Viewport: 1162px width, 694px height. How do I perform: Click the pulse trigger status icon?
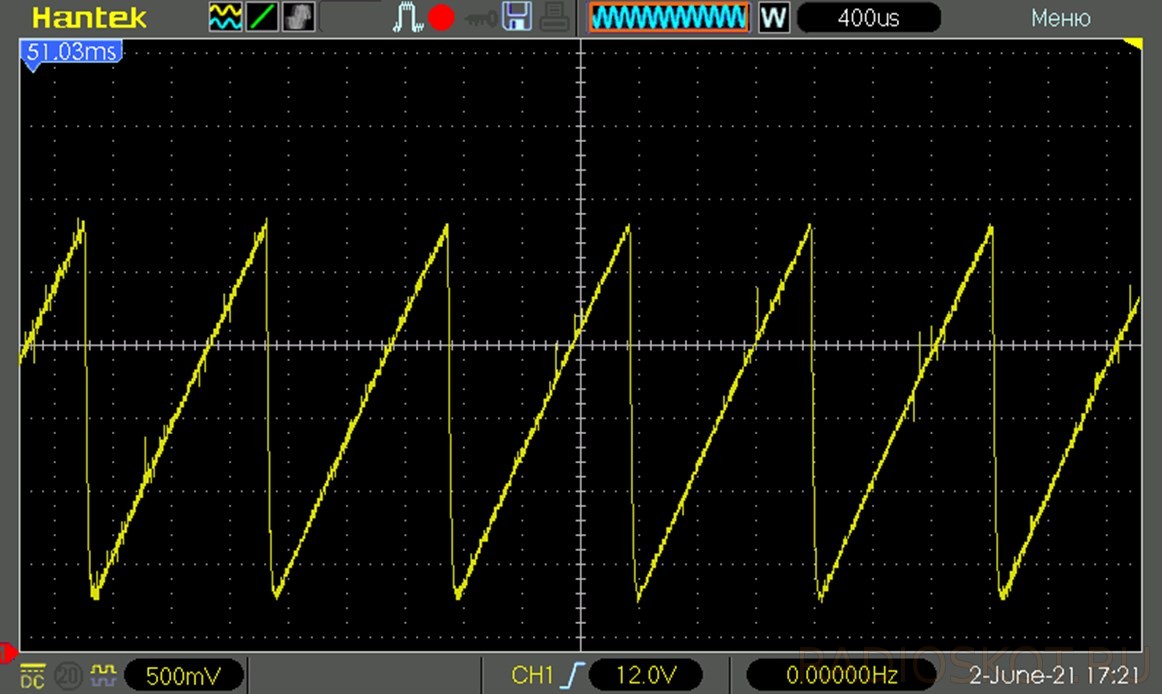click(x=407, y=17)
